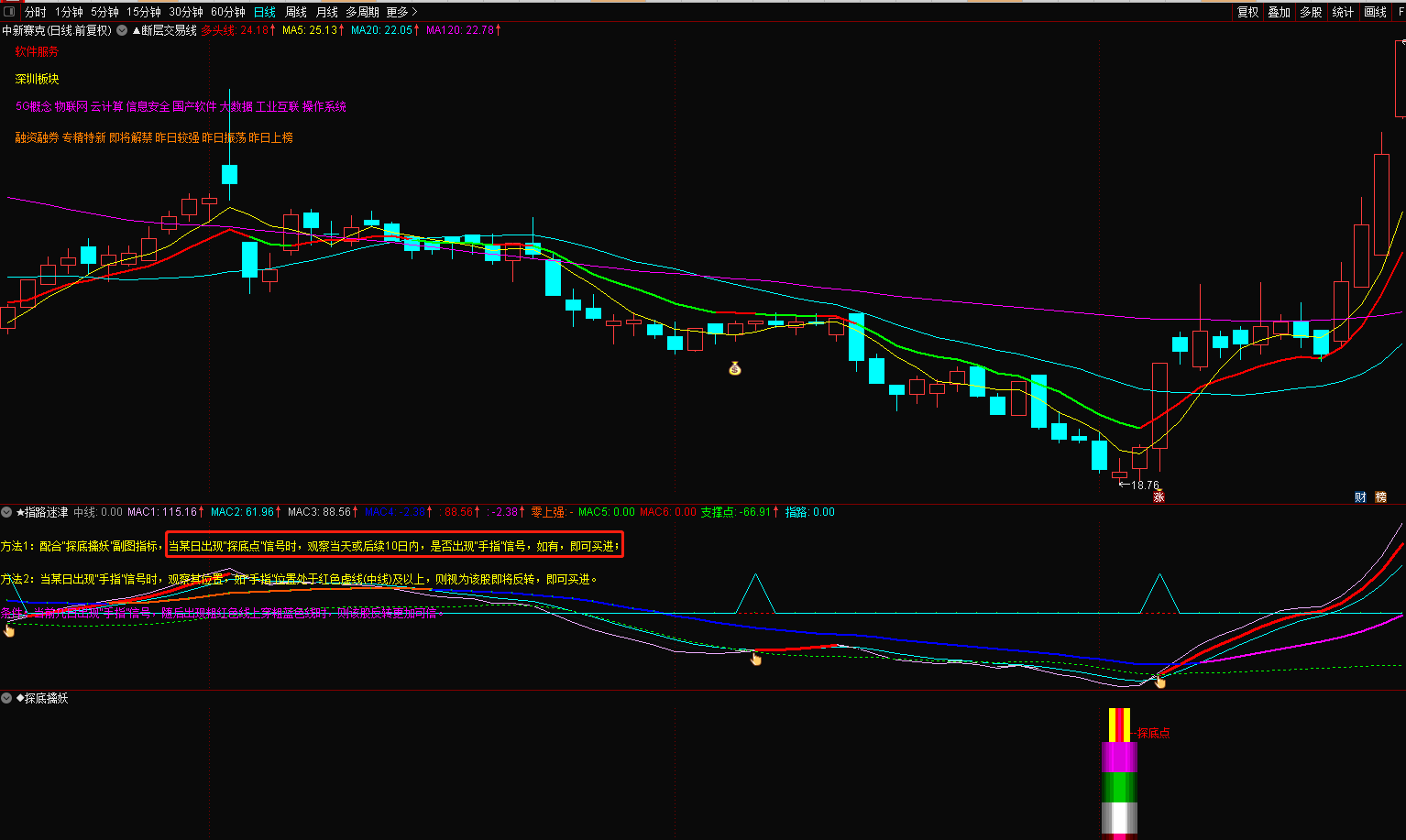Click the 支撑点: -66.91 value

(x=741, y=512)
